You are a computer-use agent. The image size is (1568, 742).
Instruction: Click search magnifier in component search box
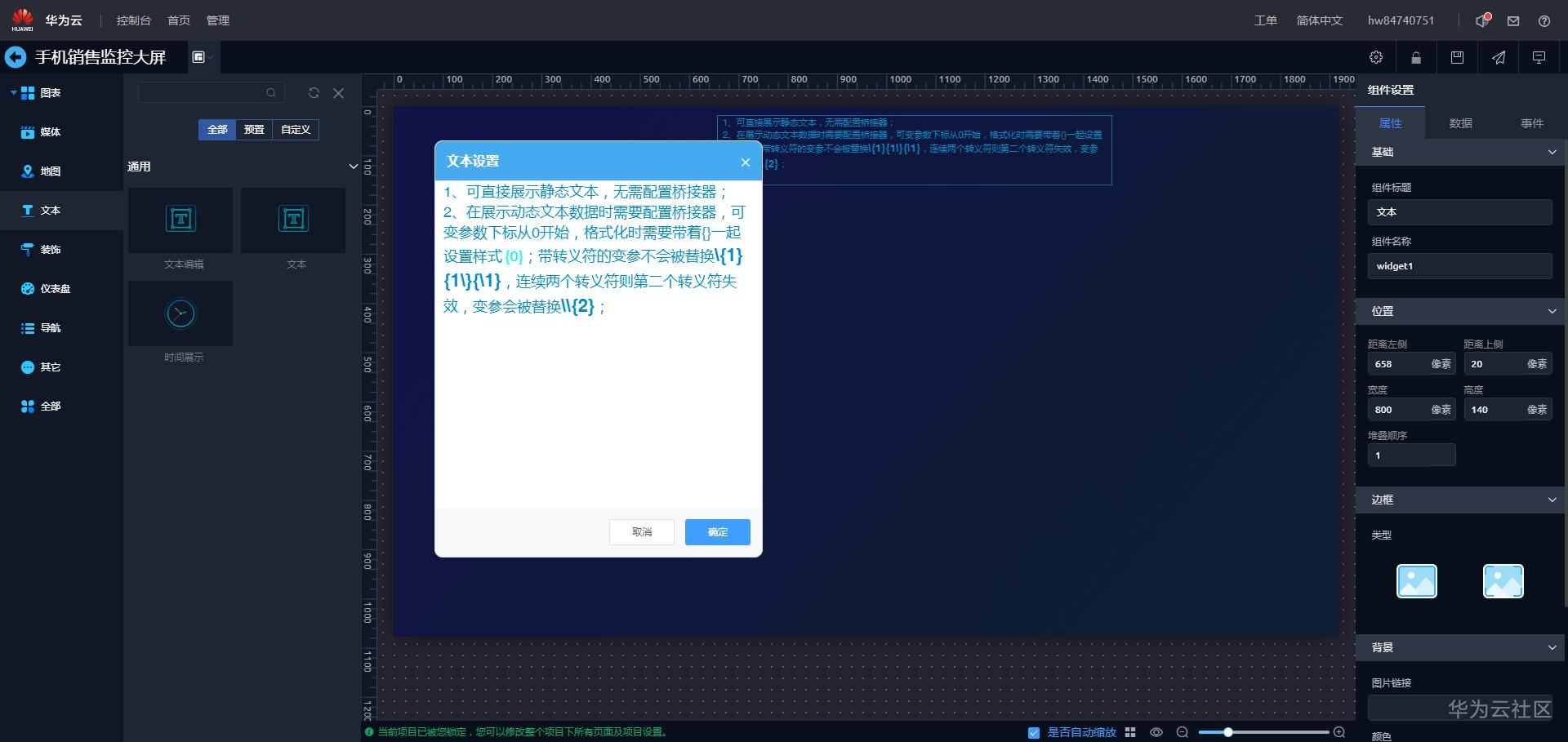point(271,93)
